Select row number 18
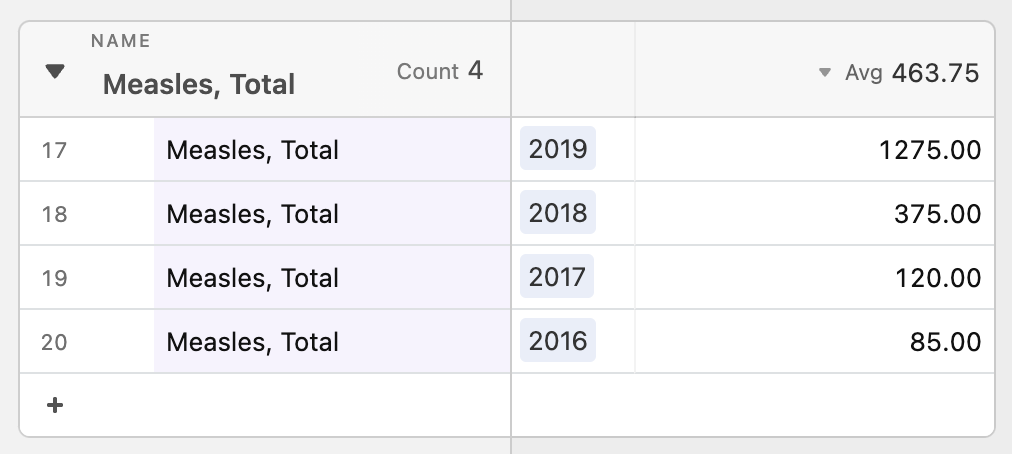Image resolution: width=1012 pixels, height=454 pixels. click(x=54, y=214)
